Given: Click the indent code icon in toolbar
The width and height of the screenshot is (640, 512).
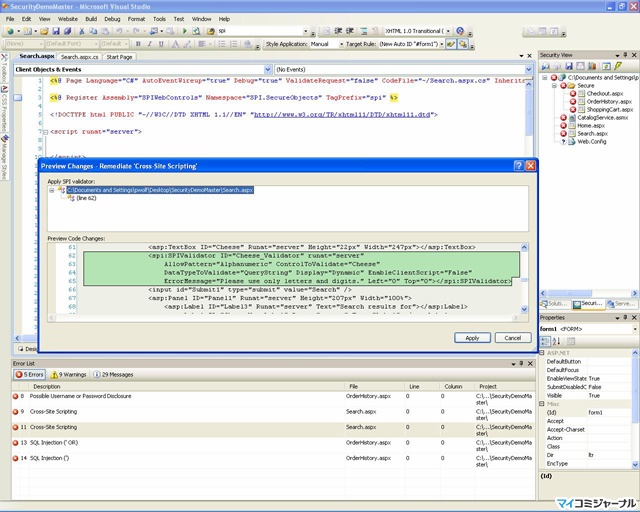Looking at the screenshot, I should [350, 31].
